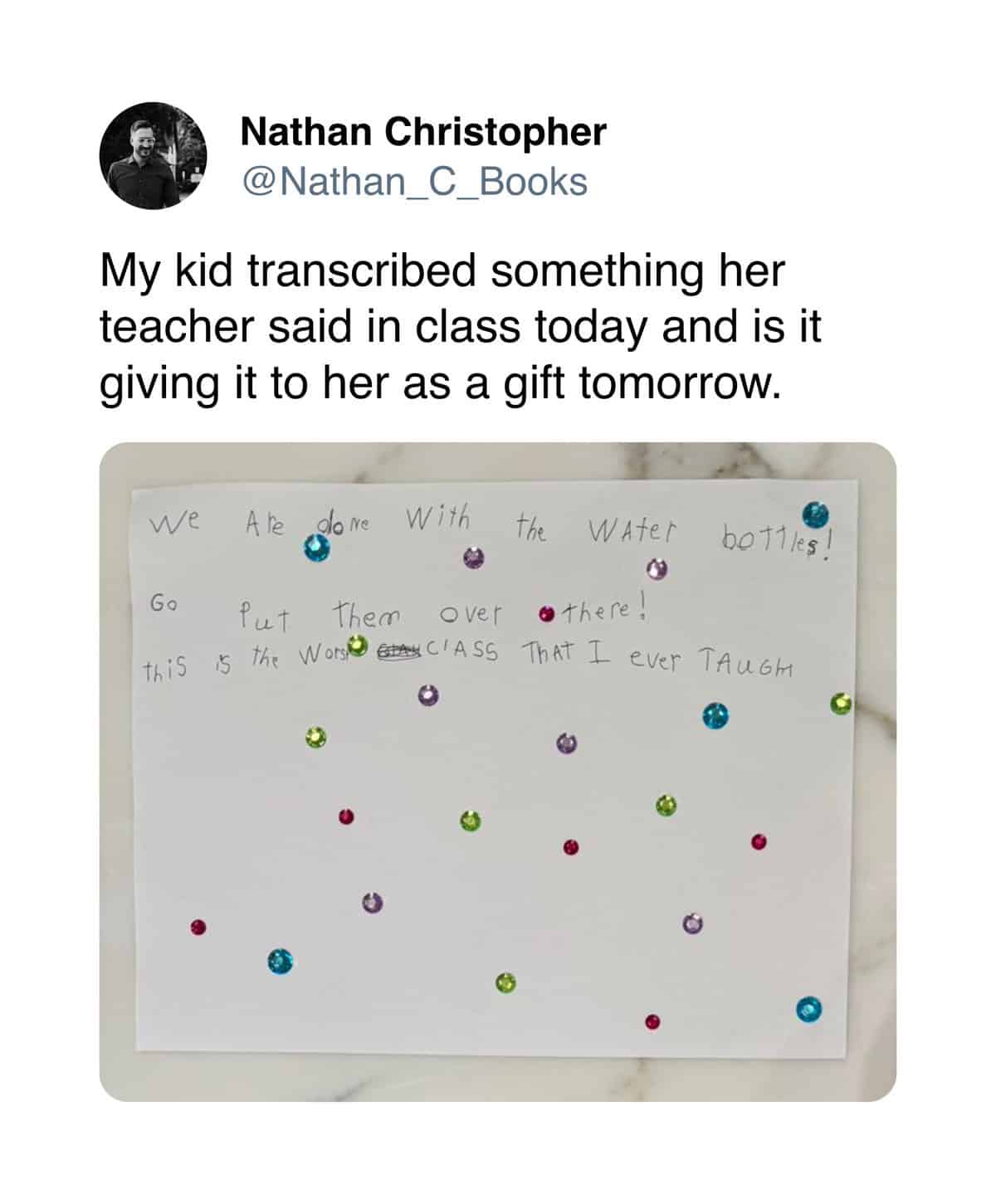Image resolution: width=996 pixels, height=1204 pixels.
Task: Click the red gem near paper's left edge
Action: pyautogui.click(x=198, y=926)
